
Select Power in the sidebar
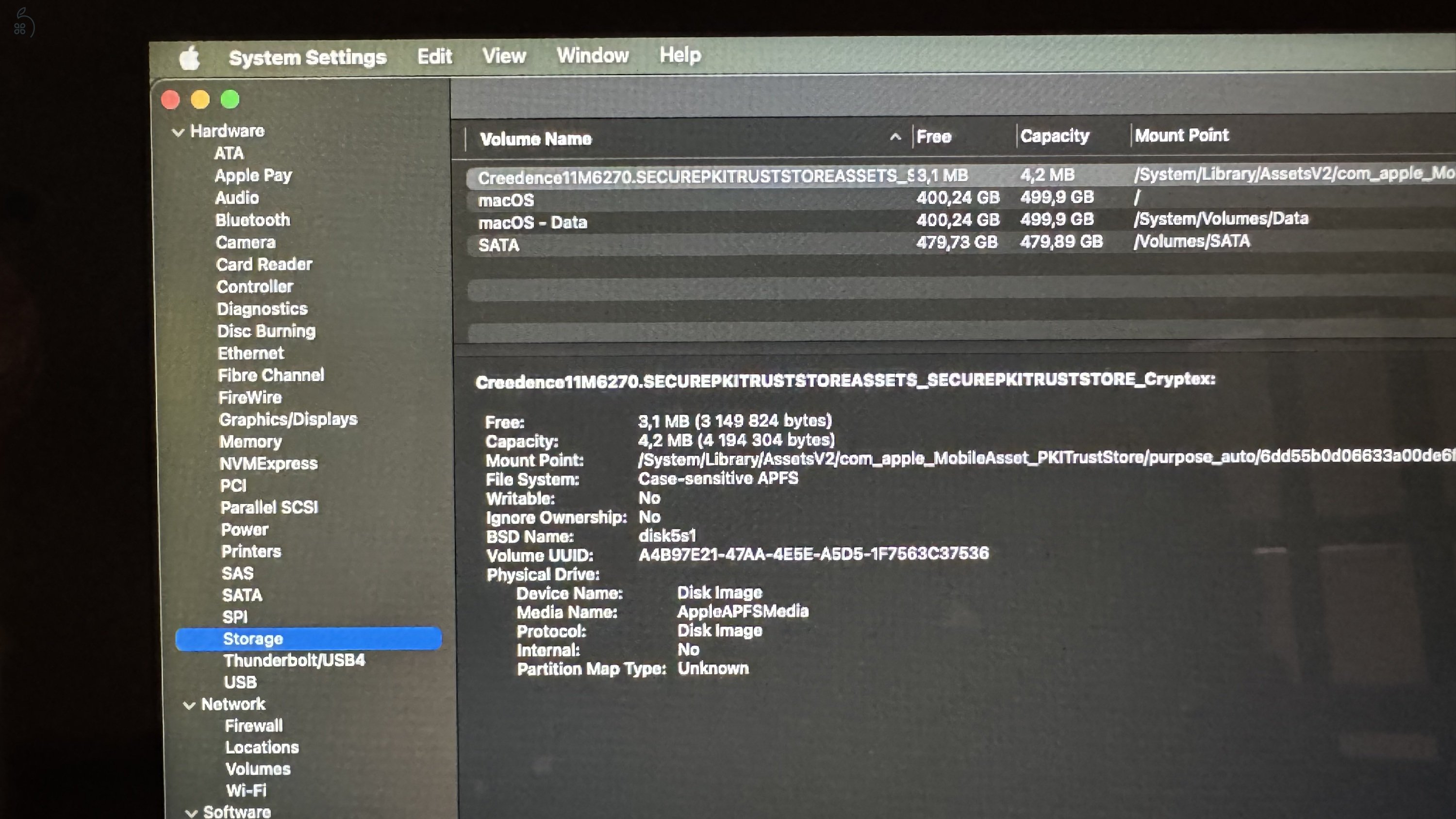coord(245,530)
